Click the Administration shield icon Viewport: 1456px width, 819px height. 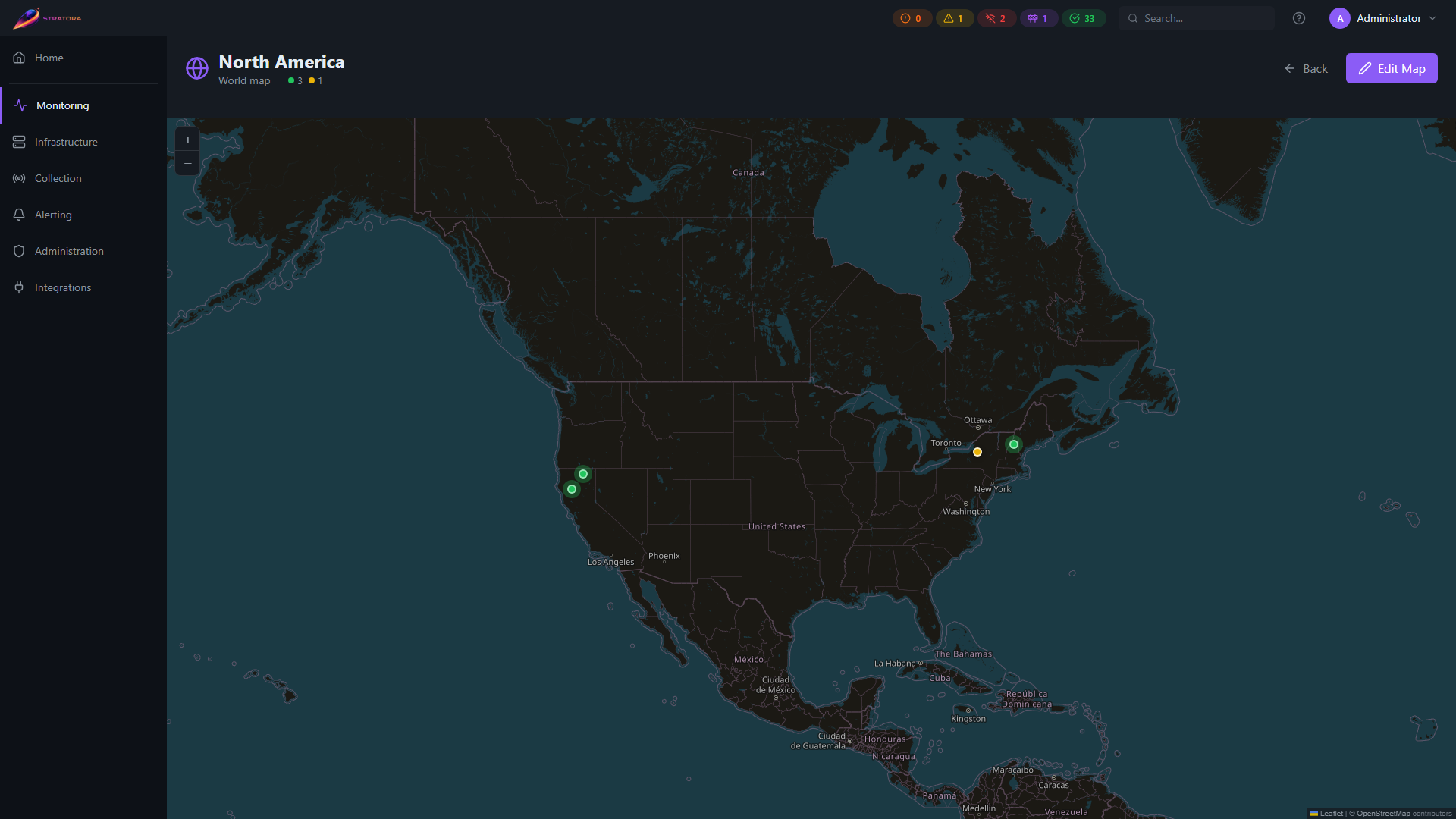click(x=19, y=251)
